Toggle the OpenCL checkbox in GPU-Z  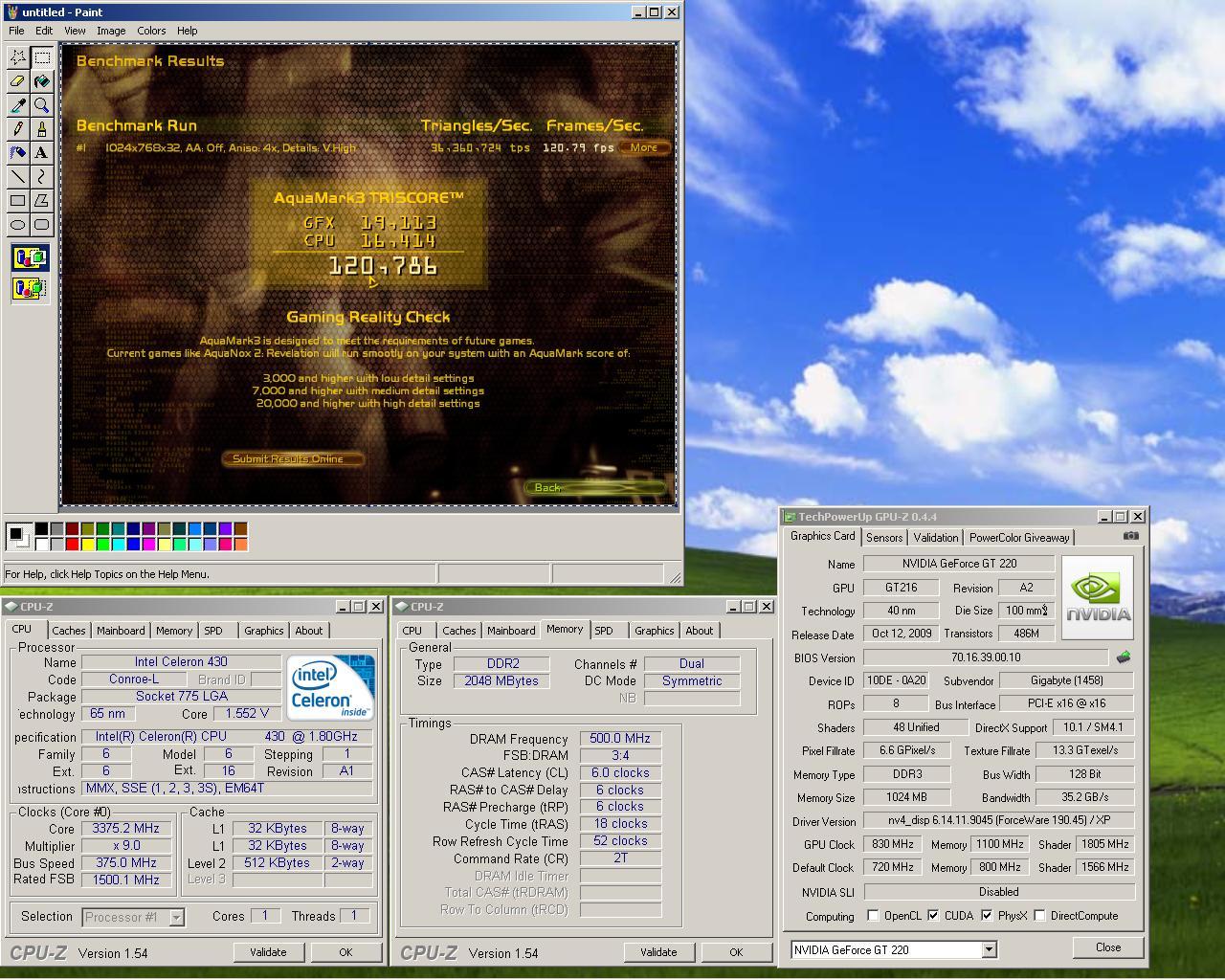click(x=873, y=916)
